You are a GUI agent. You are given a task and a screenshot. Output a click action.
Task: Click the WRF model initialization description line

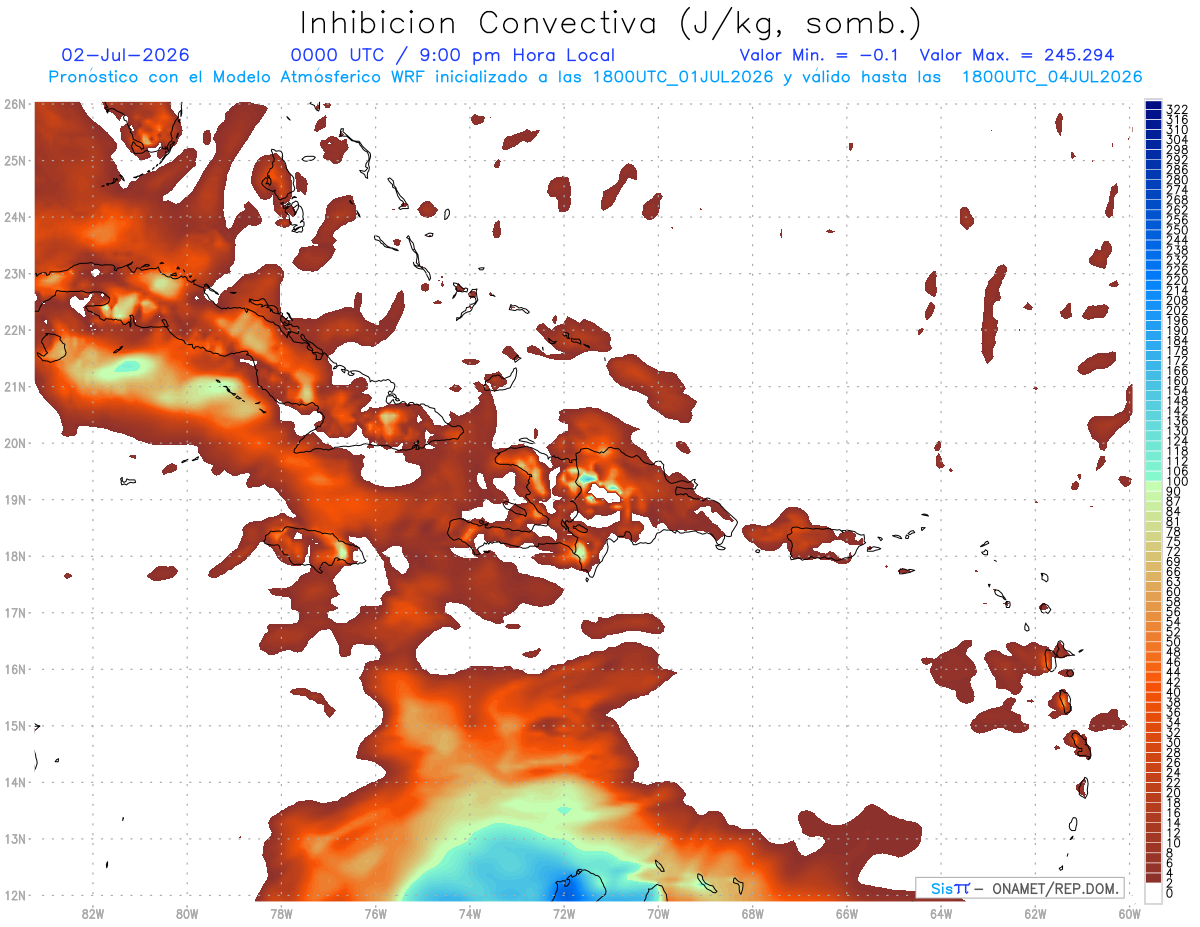(596, 77)
